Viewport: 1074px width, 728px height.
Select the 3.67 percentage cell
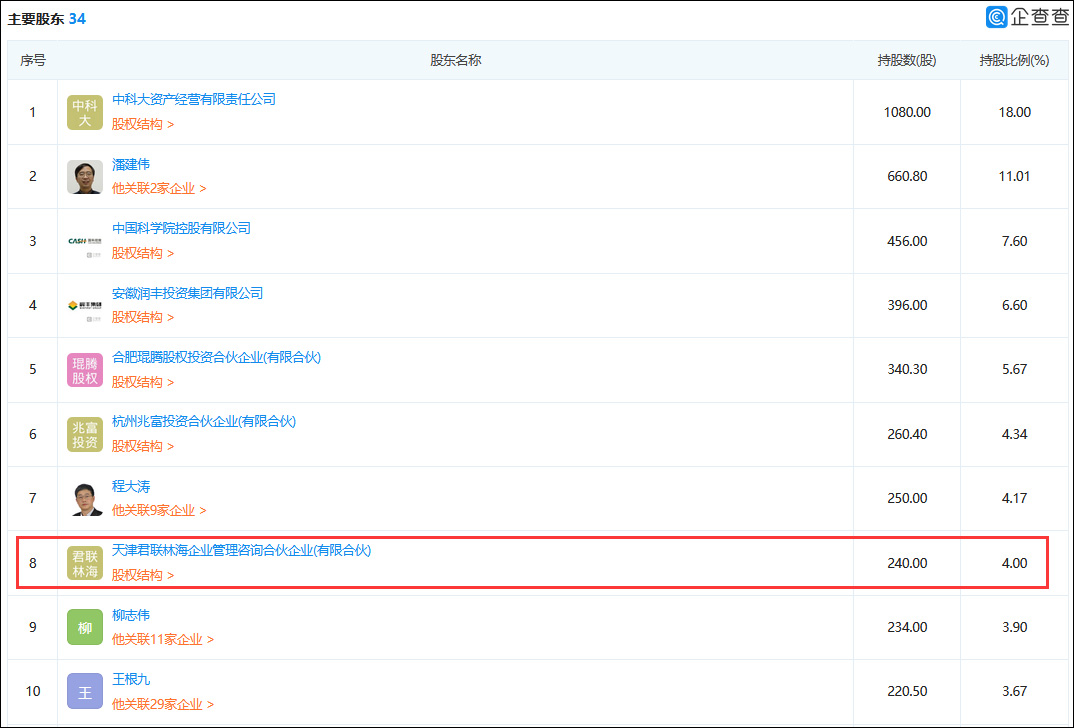pos(1014,692)
